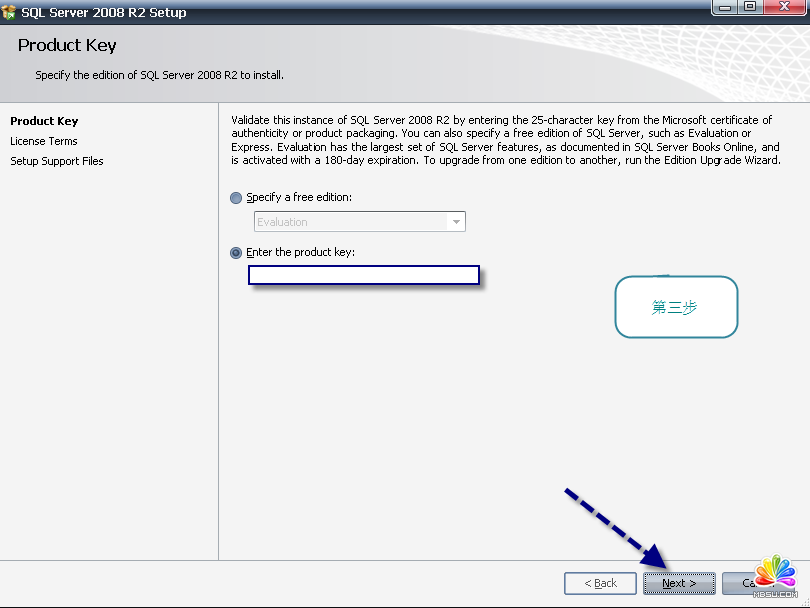The image size is (810, 608).
Task: Click the 第三步 callout bubble
Action: (675, 308)
